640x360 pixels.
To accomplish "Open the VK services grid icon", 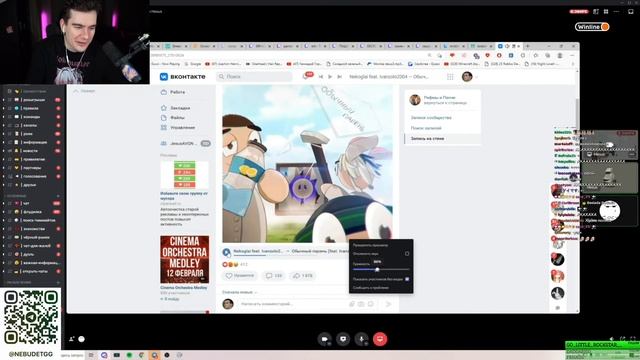I will tap(450, 76).
